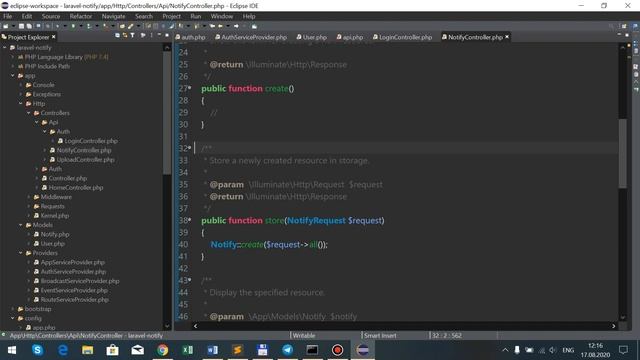640x360 pixels.
Task: Open the Window menu
Action: (222, 16)
